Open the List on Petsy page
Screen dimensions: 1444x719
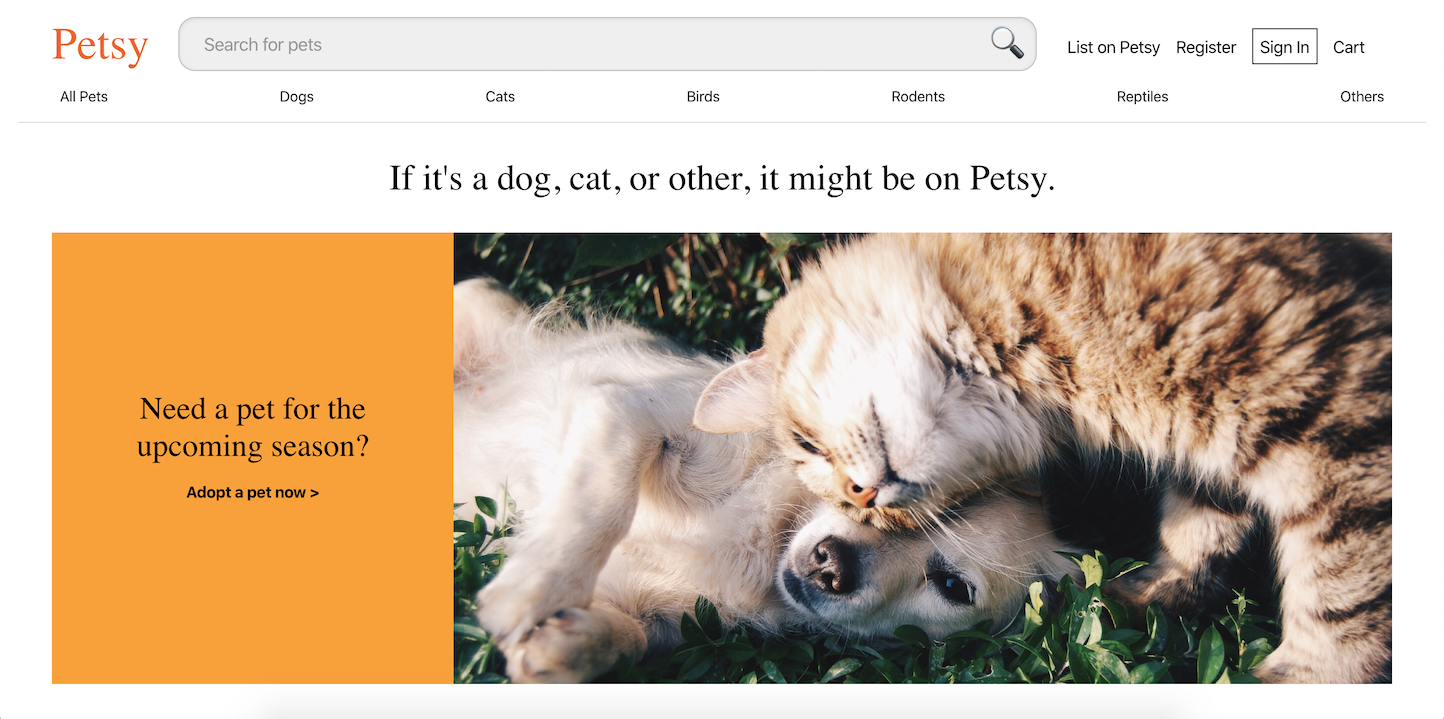click(1113, 47)
